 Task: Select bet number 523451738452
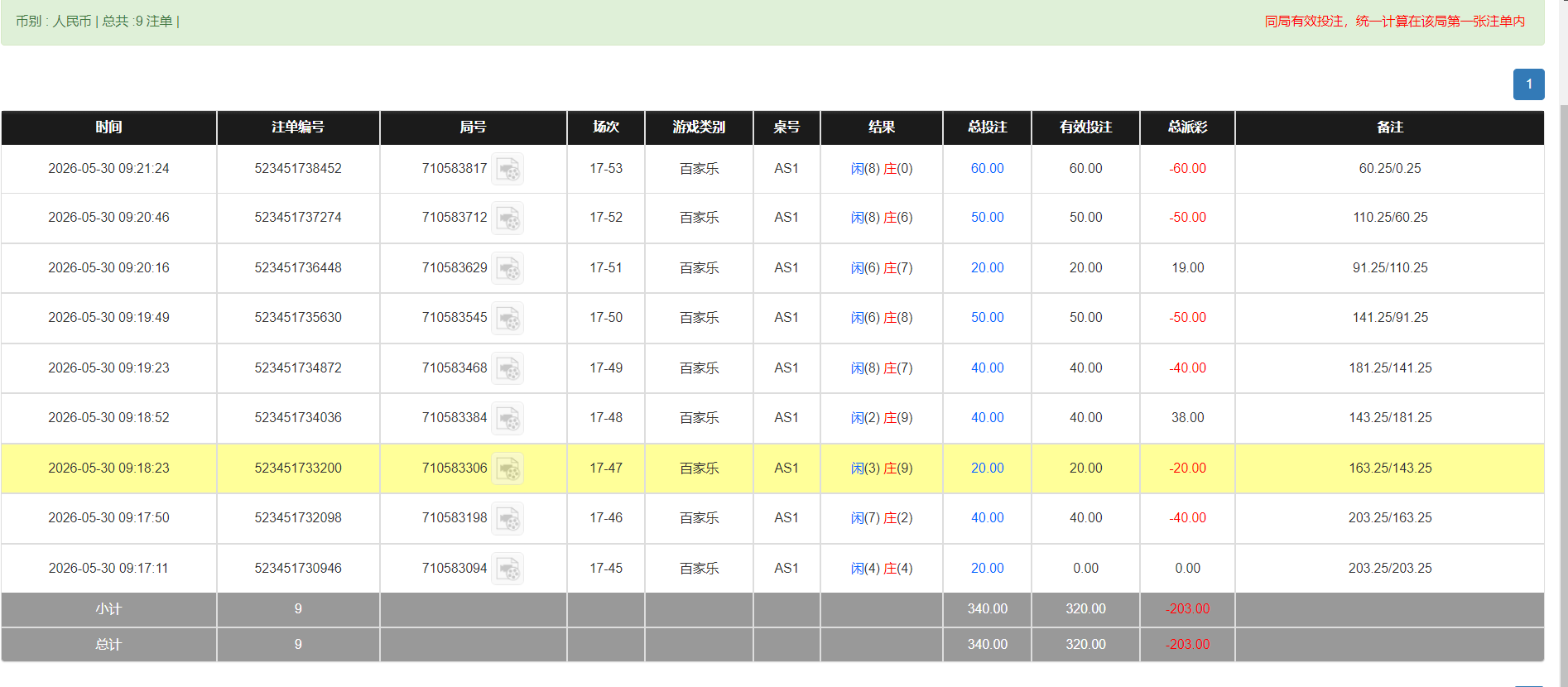coord(298,169)
